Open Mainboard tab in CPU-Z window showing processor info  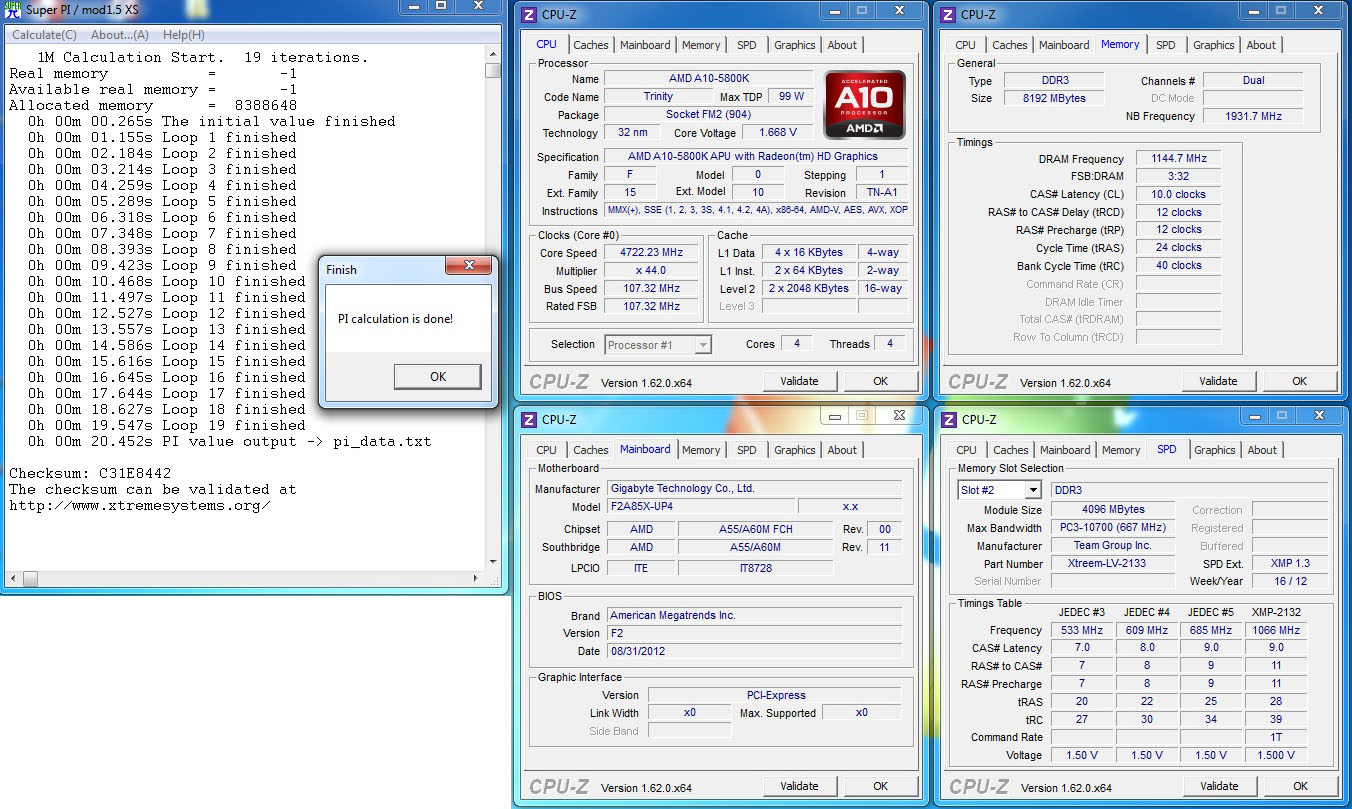pyautogui.click(x=645, y=45)
